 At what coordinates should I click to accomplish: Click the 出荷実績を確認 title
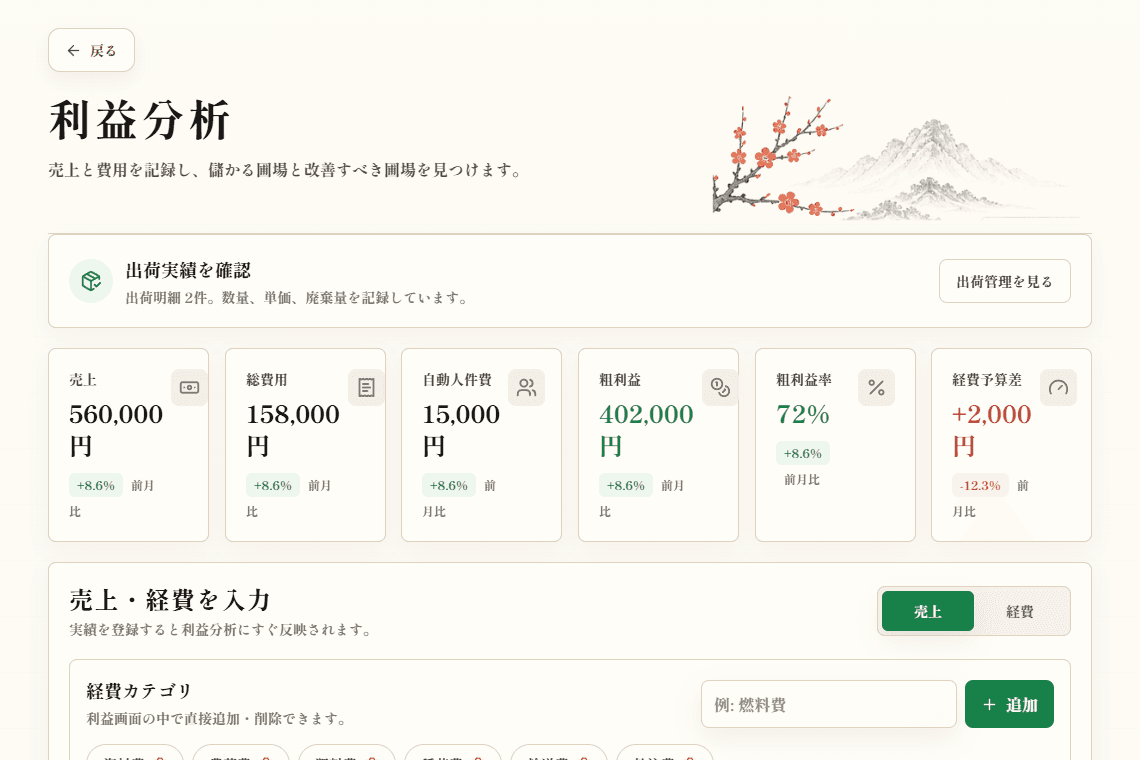click(x=188, y=271)
